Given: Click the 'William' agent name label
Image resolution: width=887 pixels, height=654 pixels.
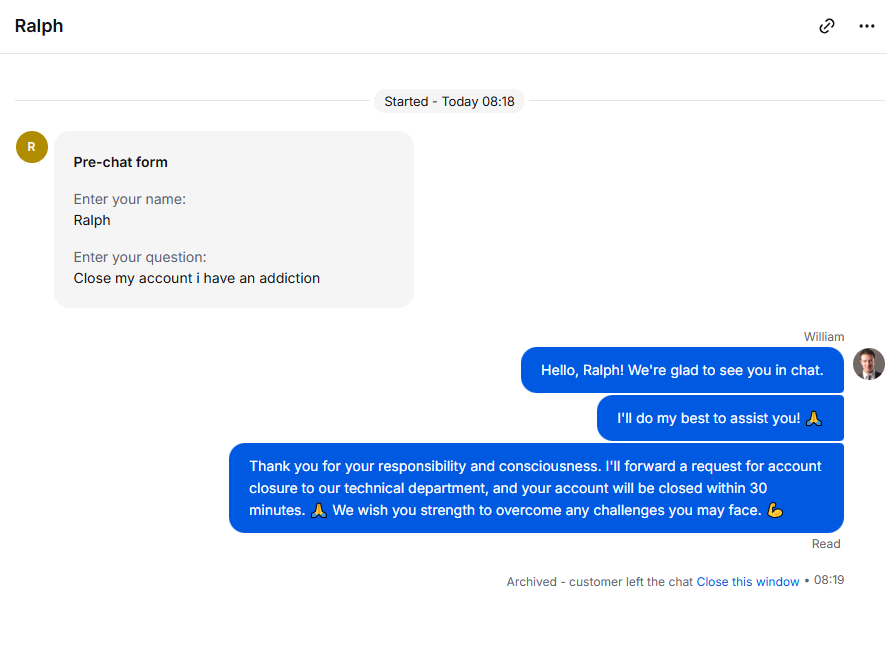Looking at the screenshot, I should click(x=824, y=337).
